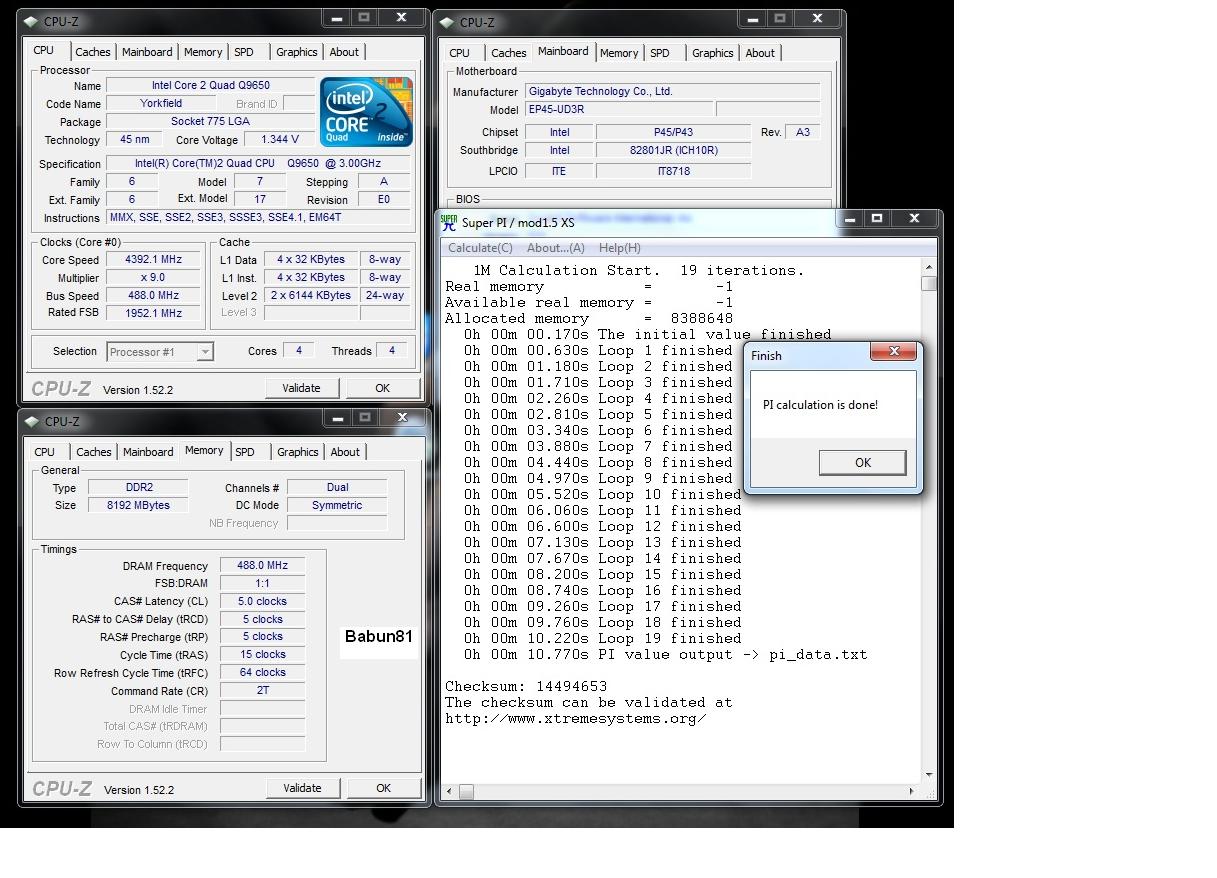
Task: Click the Intel Core 2 Quad Q9650 name
Action: 210,85
